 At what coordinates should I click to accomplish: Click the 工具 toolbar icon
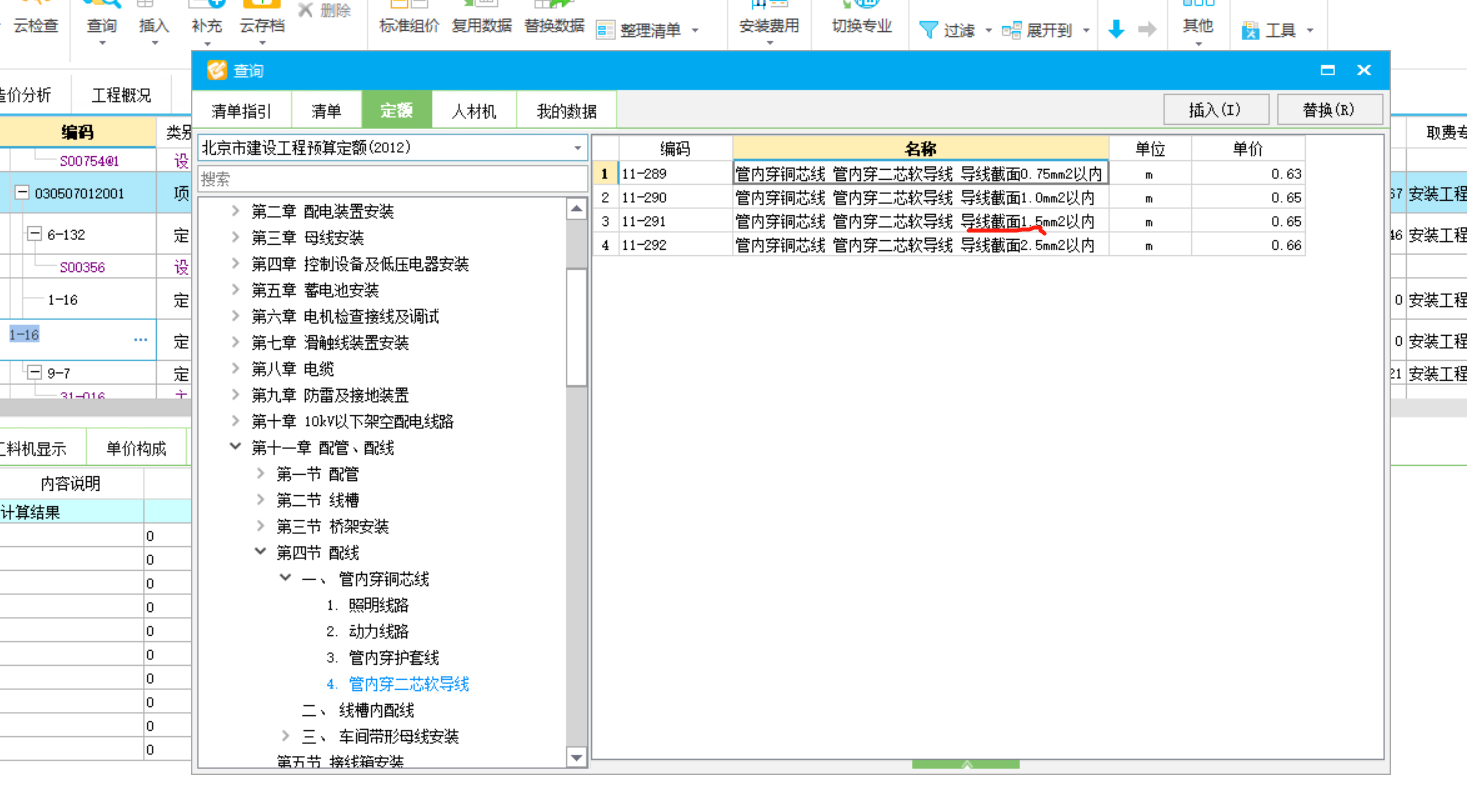[x=1250, y=31]
